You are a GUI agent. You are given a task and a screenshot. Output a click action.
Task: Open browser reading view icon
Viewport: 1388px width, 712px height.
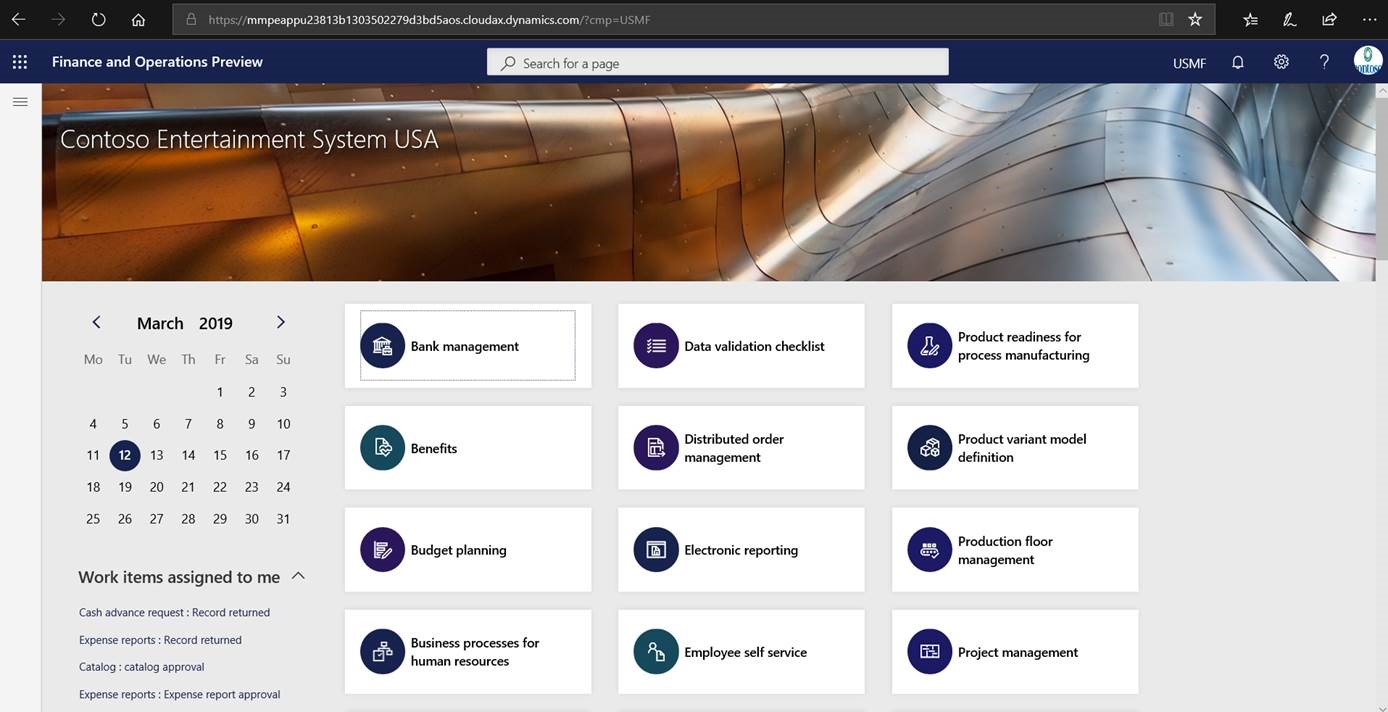click(1165, 19)
